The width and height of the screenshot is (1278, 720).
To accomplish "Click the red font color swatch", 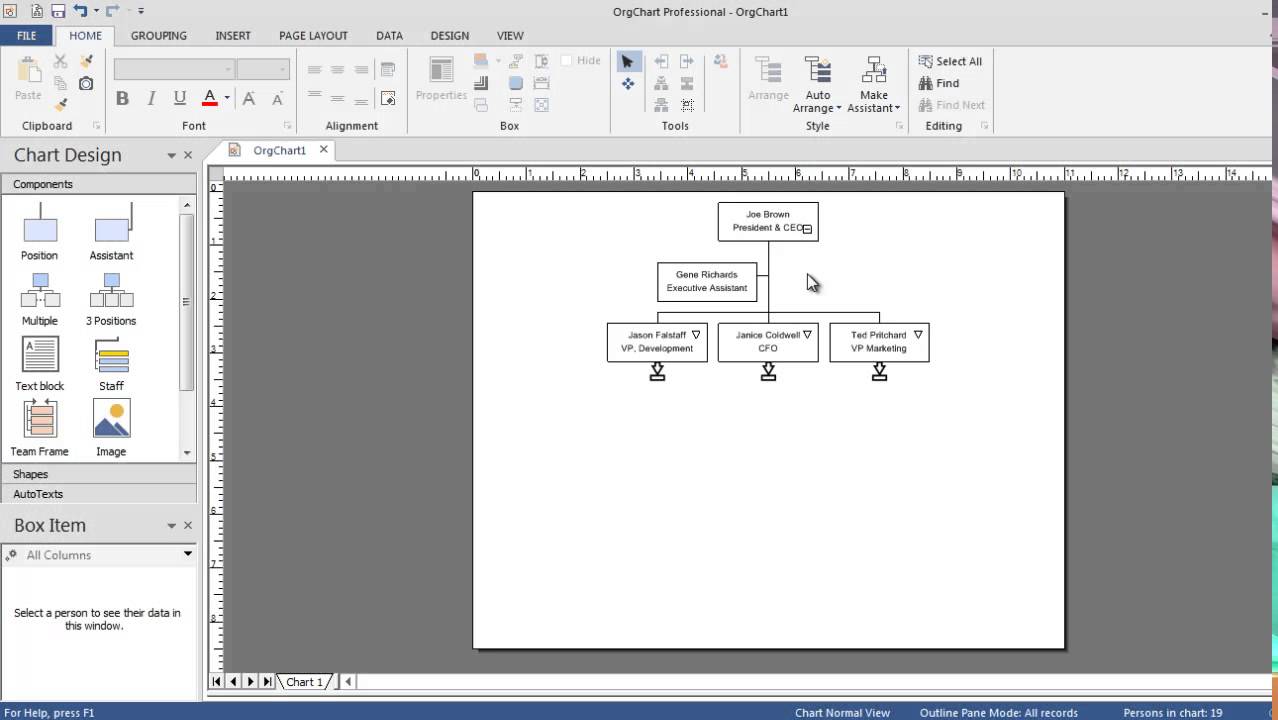I will click(210, 98).
